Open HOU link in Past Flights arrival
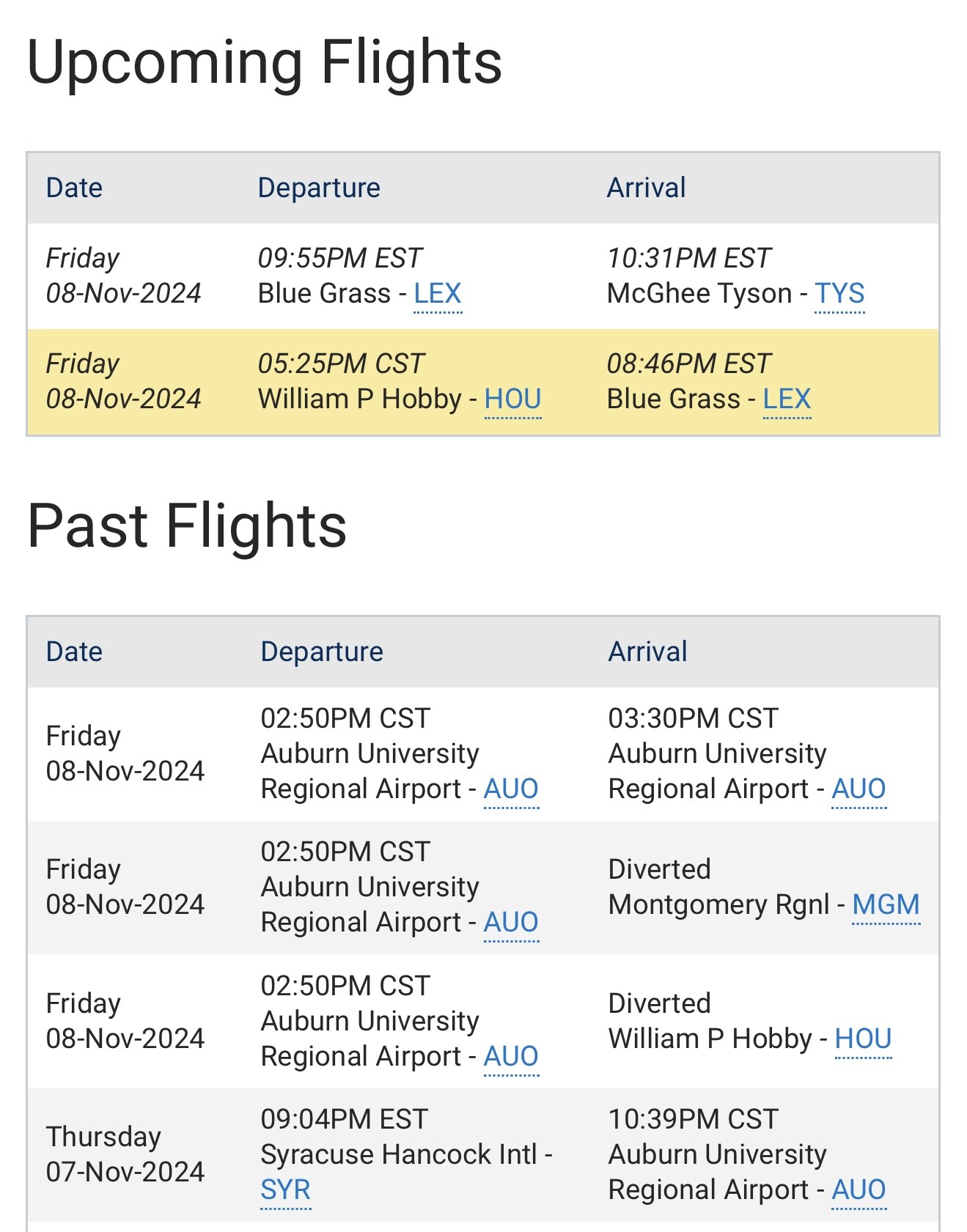967x1232 pixels. [863, 1039]
